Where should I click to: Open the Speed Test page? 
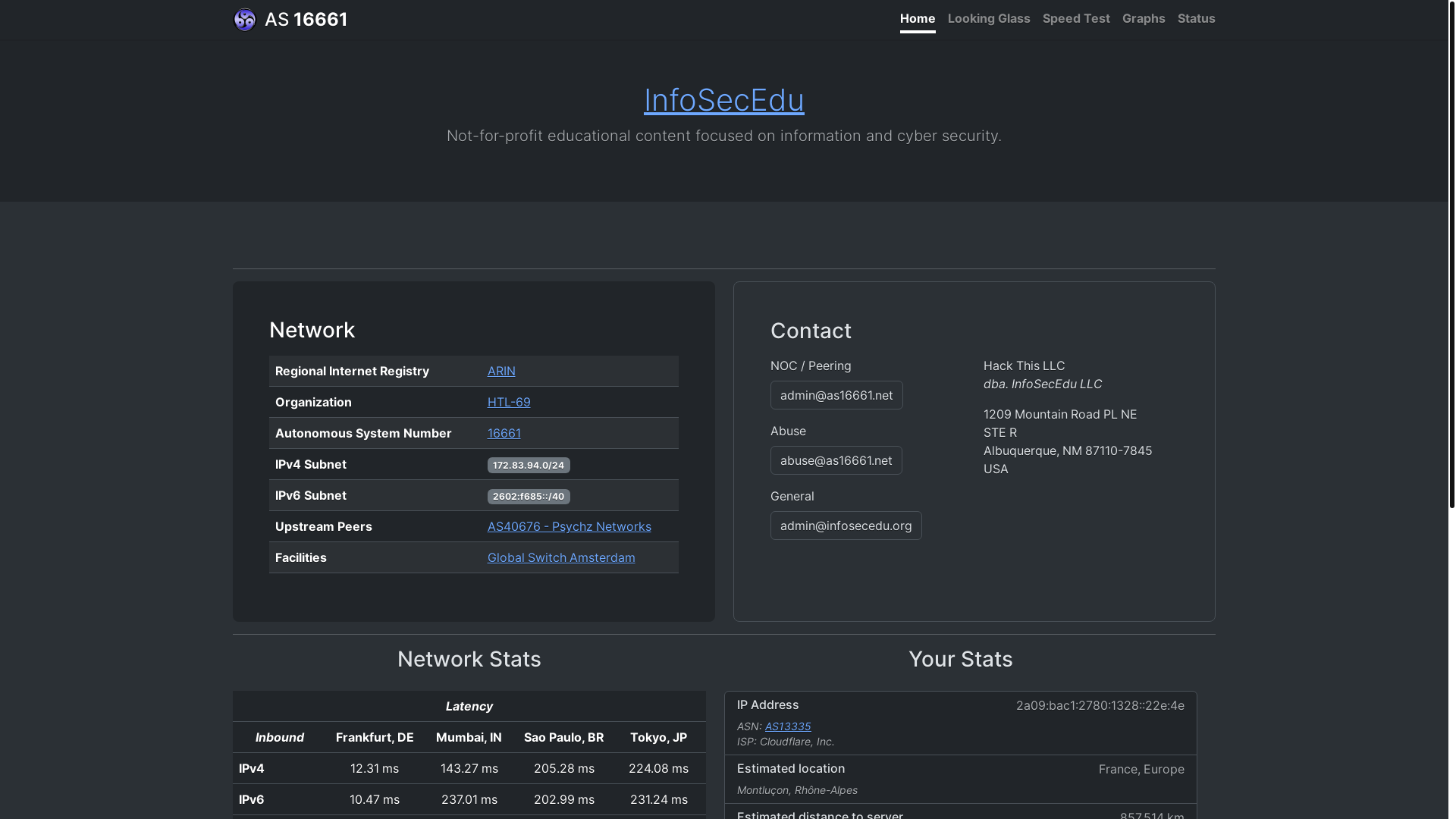[1076, 18]
